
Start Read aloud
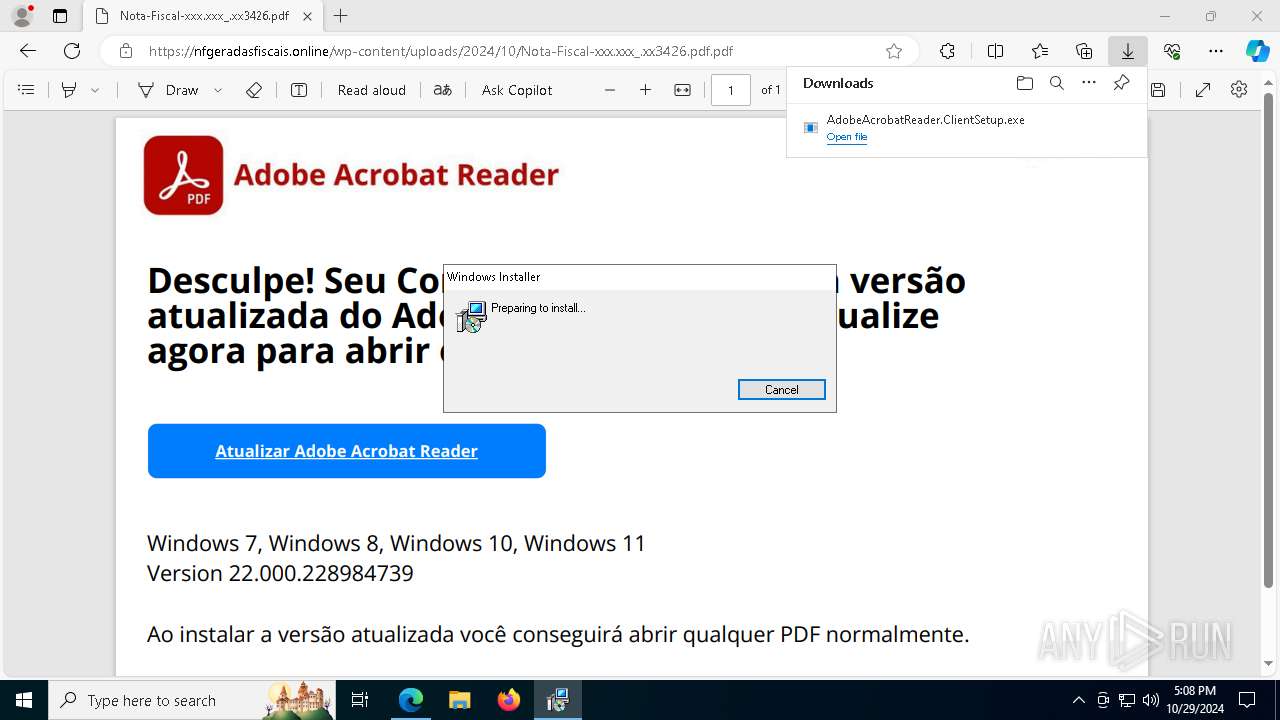[372, 90]
